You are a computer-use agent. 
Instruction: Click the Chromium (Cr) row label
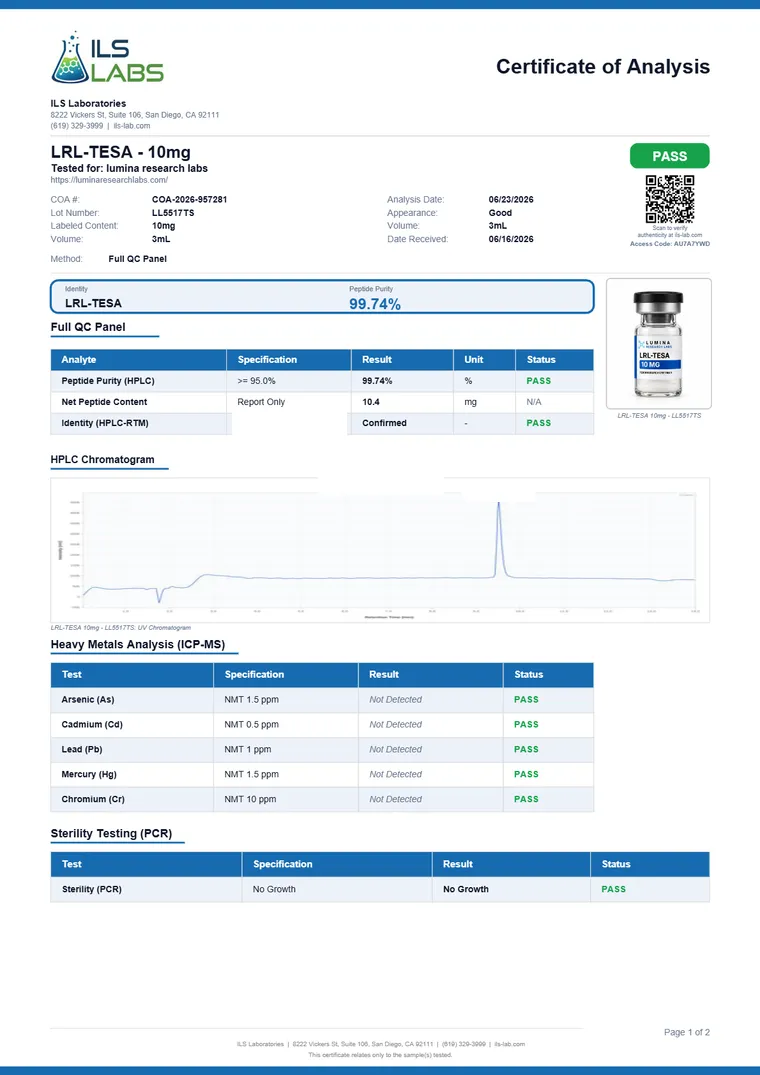(93, 799)
